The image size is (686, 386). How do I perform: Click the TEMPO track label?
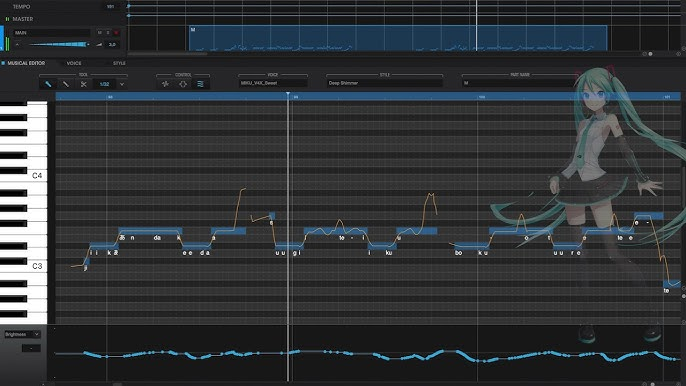pyautogui.click(x=21, y=7)
